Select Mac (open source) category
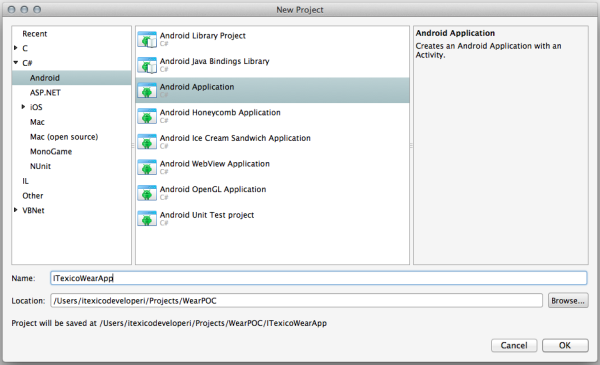This screenshot has height=365, width=600. point(64,137)
